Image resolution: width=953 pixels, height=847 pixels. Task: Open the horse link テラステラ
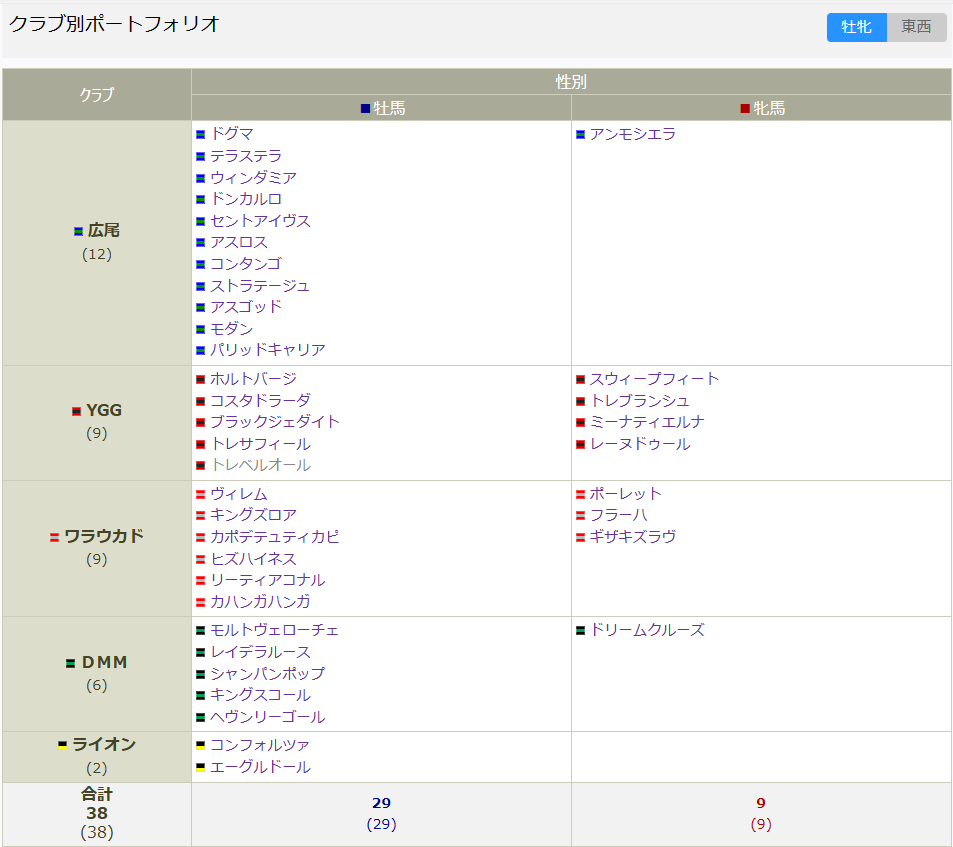tap(246, 156)
